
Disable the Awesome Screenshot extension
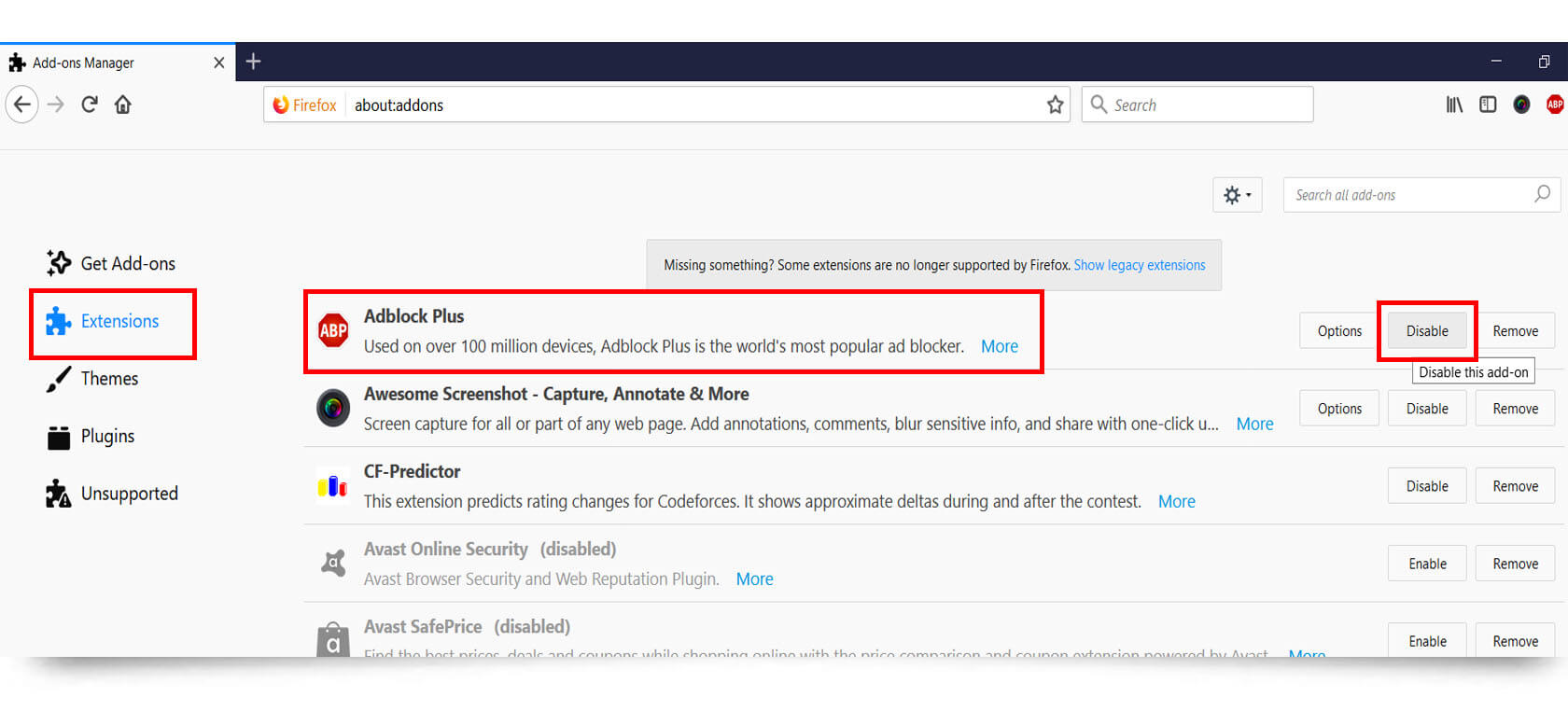pyautogui.click(x=1427, y=409)
